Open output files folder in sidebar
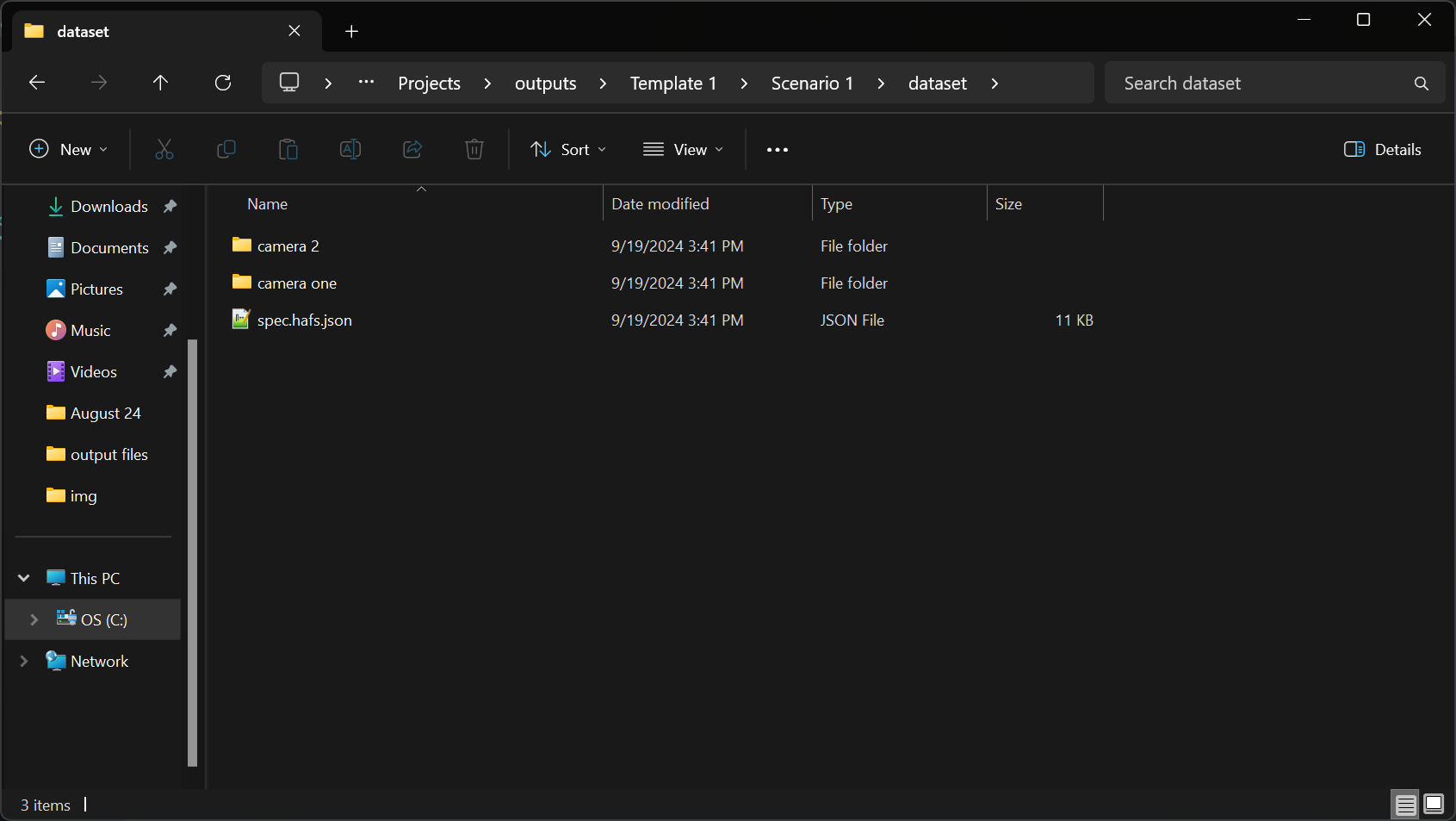Screen dimensions: 1456x821 point(108,454)
